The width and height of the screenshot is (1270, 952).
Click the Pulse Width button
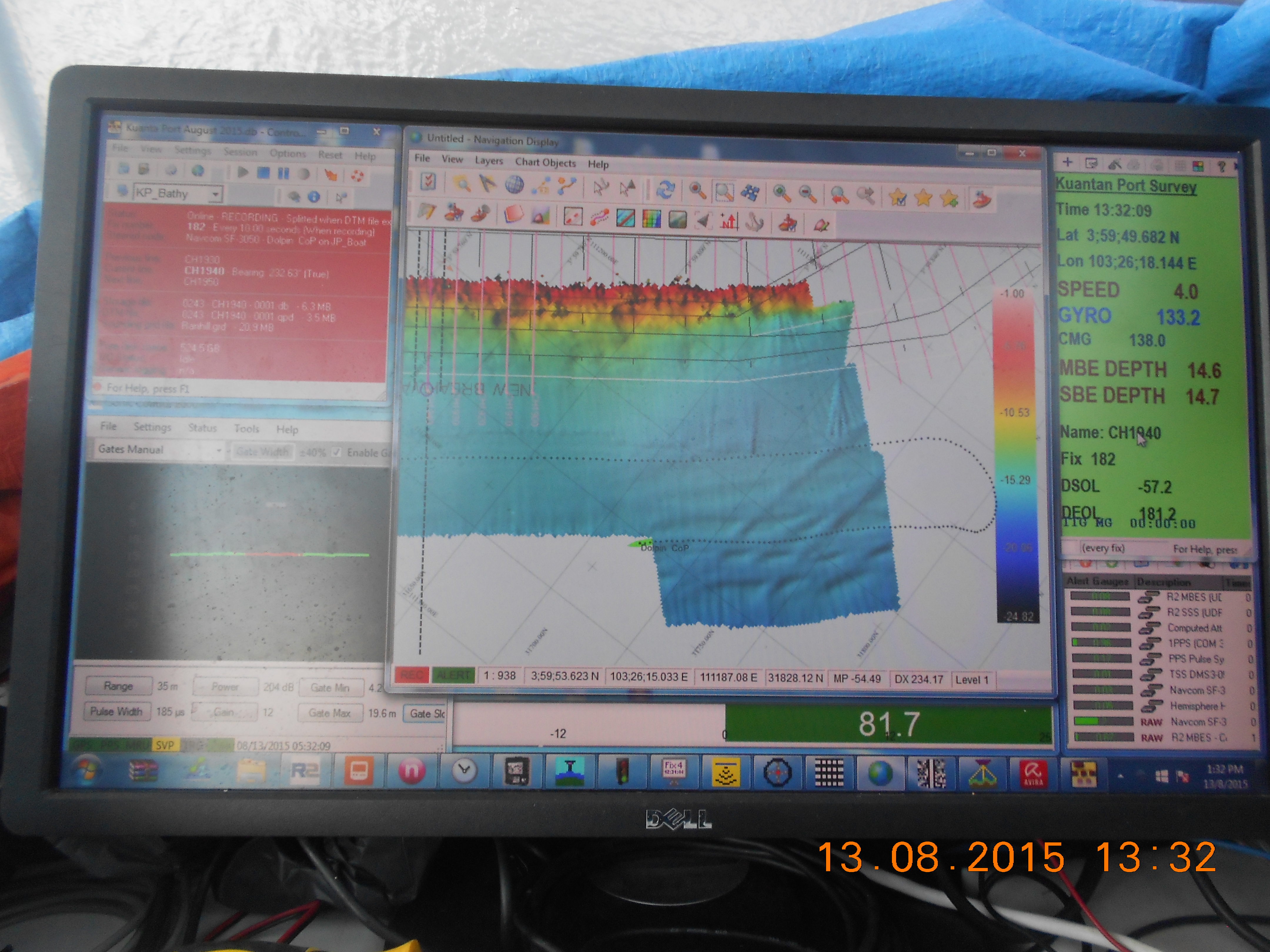click(116, 712)
